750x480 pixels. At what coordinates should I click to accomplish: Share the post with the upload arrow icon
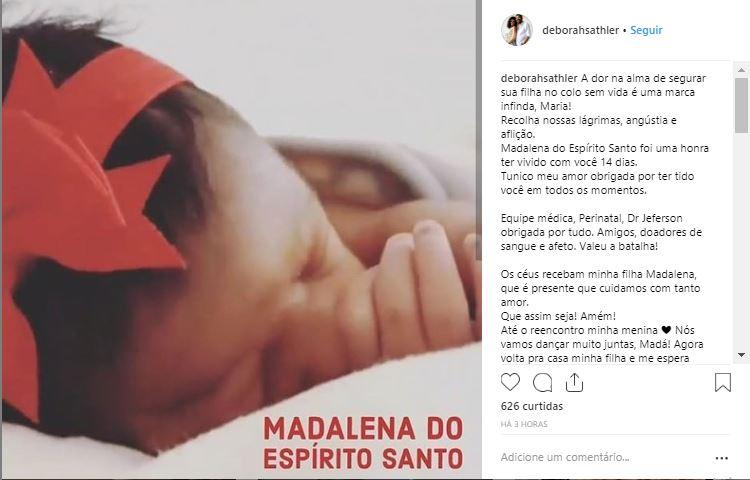(x=574, y=382)
